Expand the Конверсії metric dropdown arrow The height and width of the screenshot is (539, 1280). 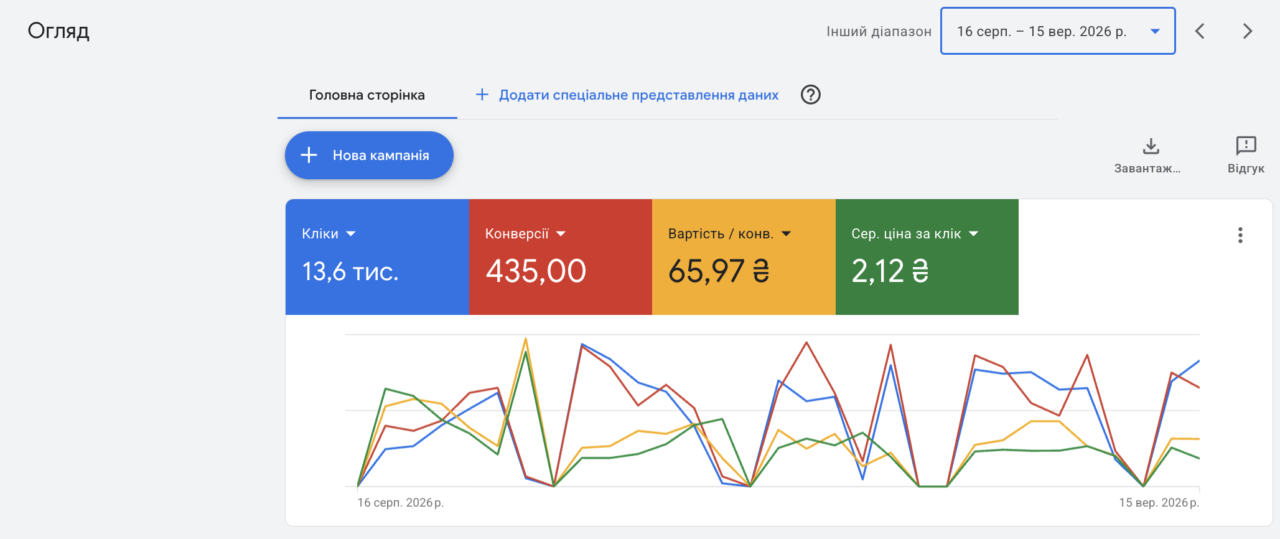(x=561, y=234)
